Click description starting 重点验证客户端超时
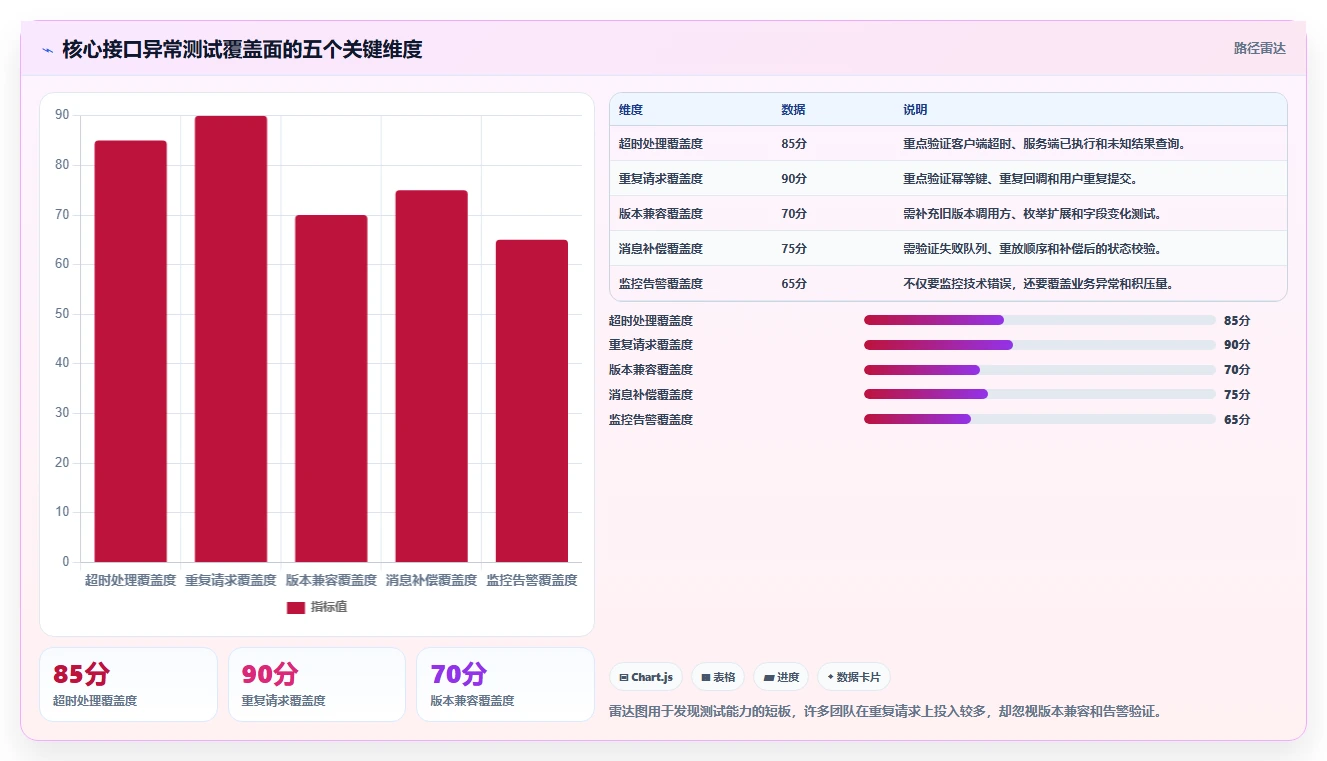The image size is (1327, 761). click(1044, 144)
